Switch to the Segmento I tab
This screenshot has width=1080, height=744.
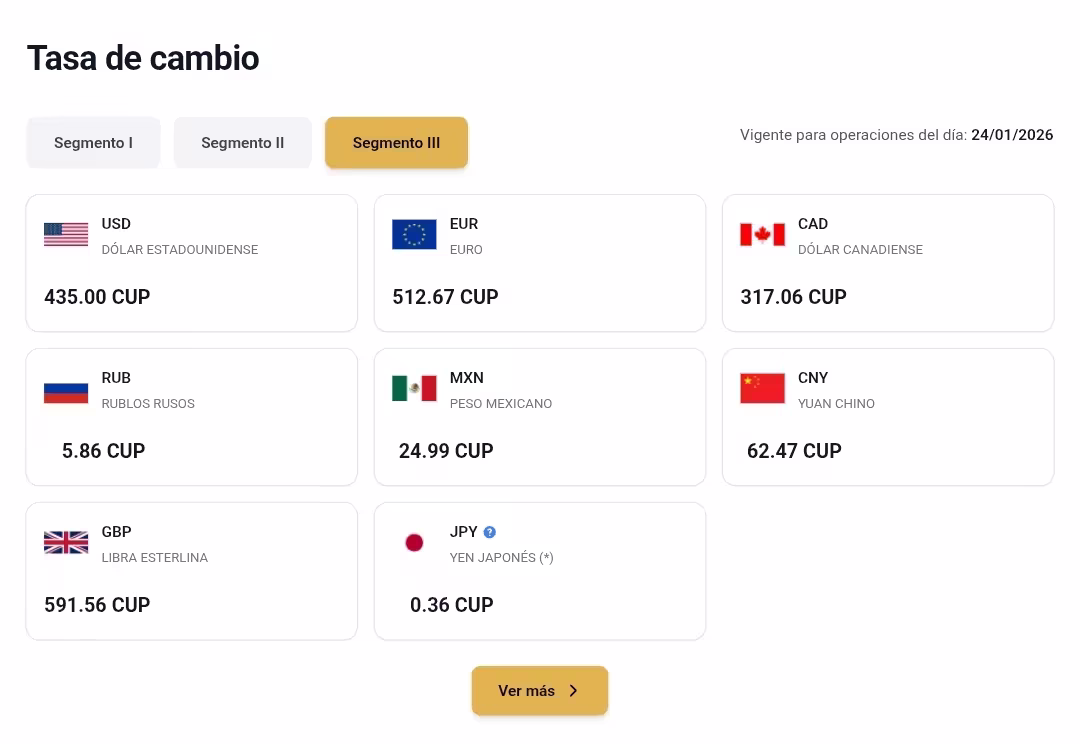click(93, 143)
